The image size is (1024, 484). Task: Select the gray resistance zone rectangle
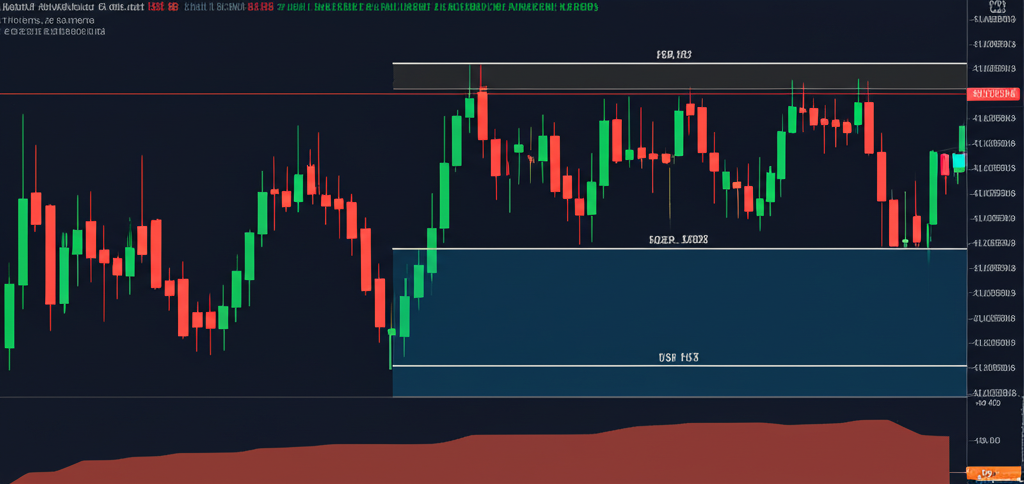(x=680, y=76)
